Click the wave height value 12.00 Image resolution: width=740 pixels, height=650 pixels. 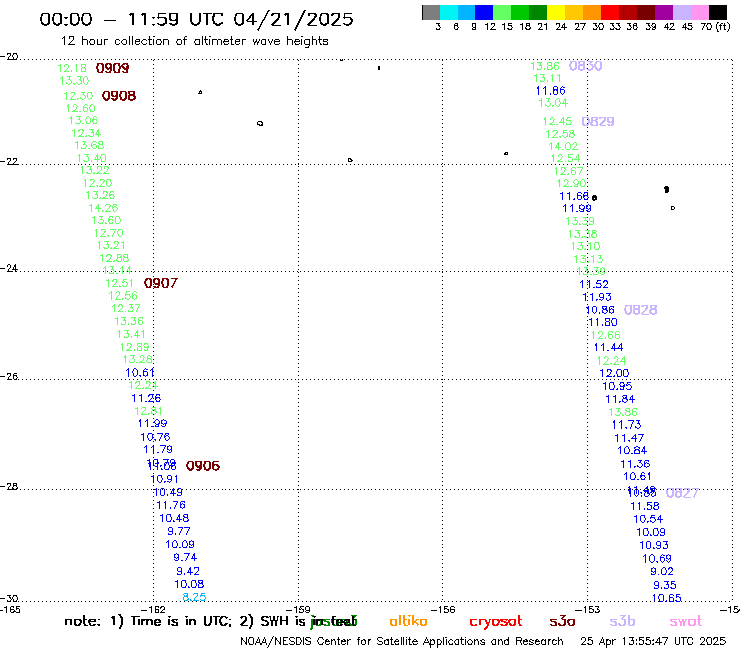[x=614, y=373]
